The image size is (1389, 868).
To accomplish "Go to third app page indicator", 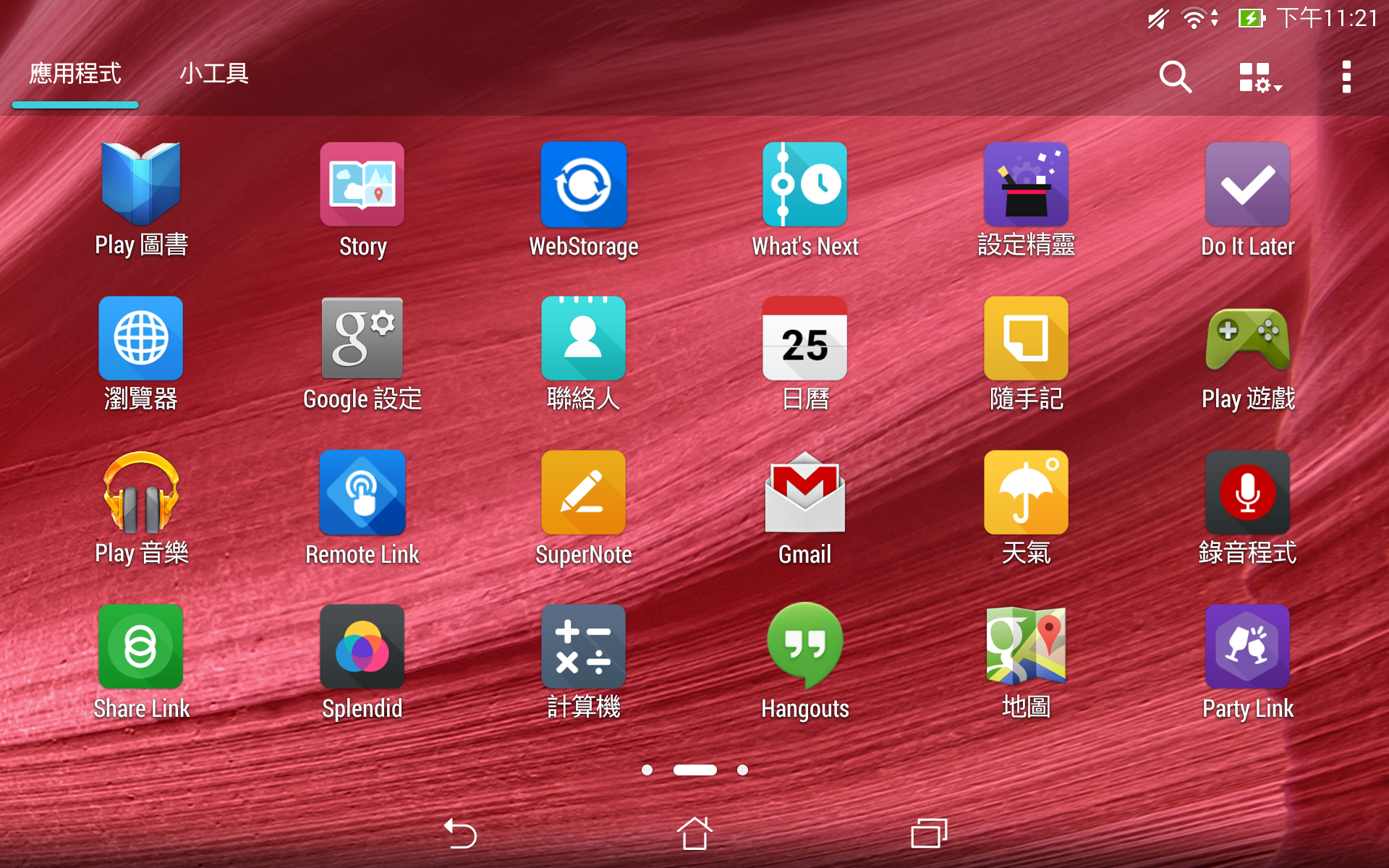I will point(742,770).
